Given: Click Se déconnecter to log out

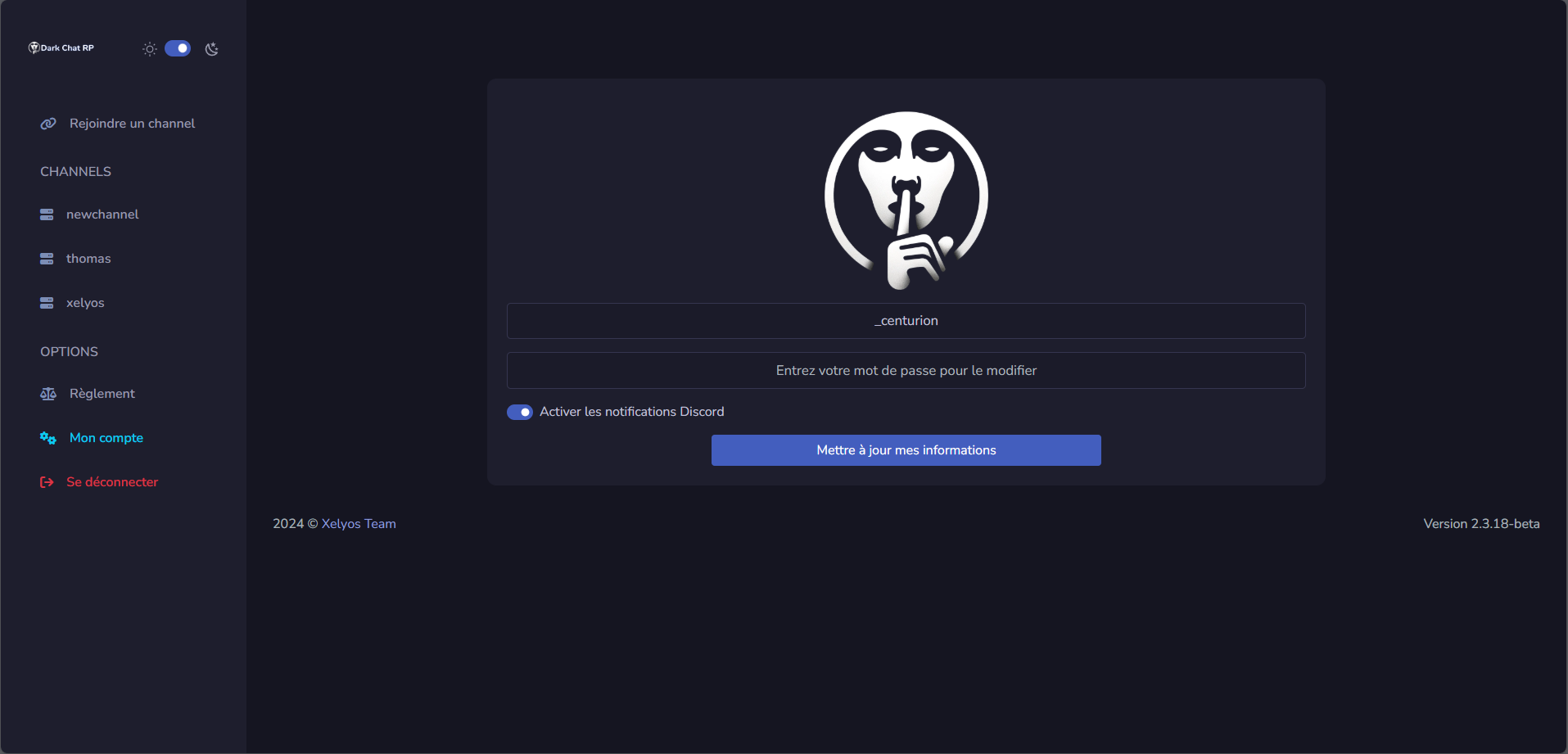Looking at the screenshot, I should [112, 482].
